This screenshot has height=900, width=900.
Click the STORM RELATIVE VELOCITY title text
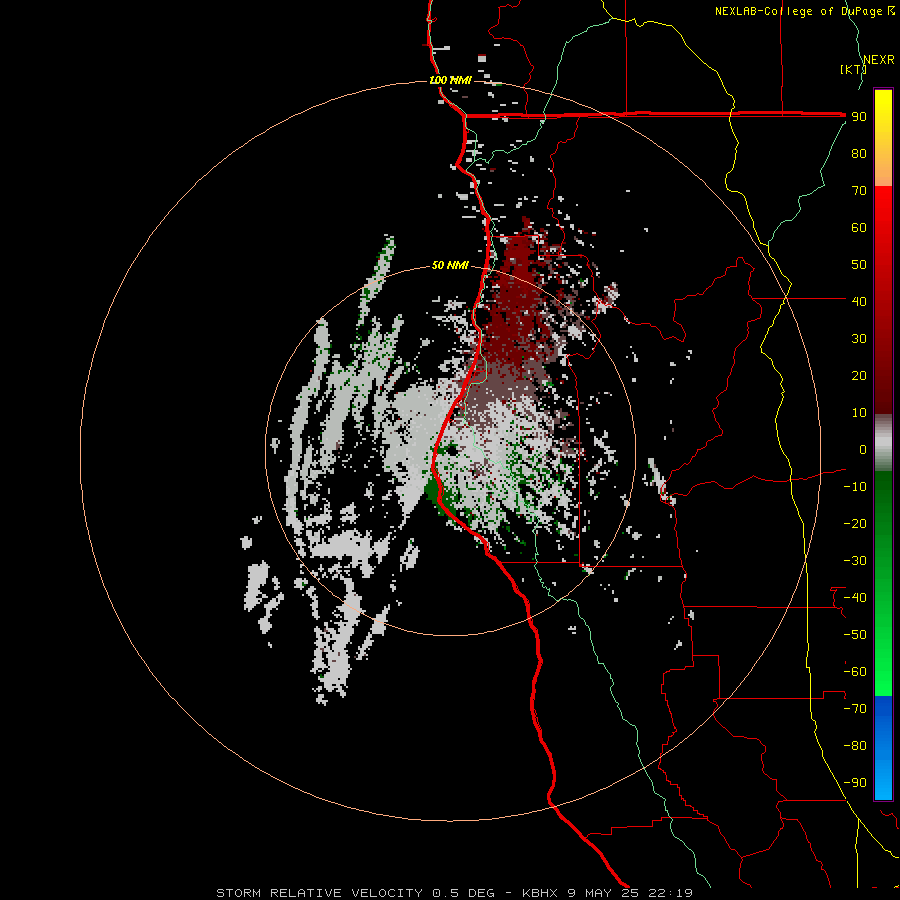click(x=321, y=893)
